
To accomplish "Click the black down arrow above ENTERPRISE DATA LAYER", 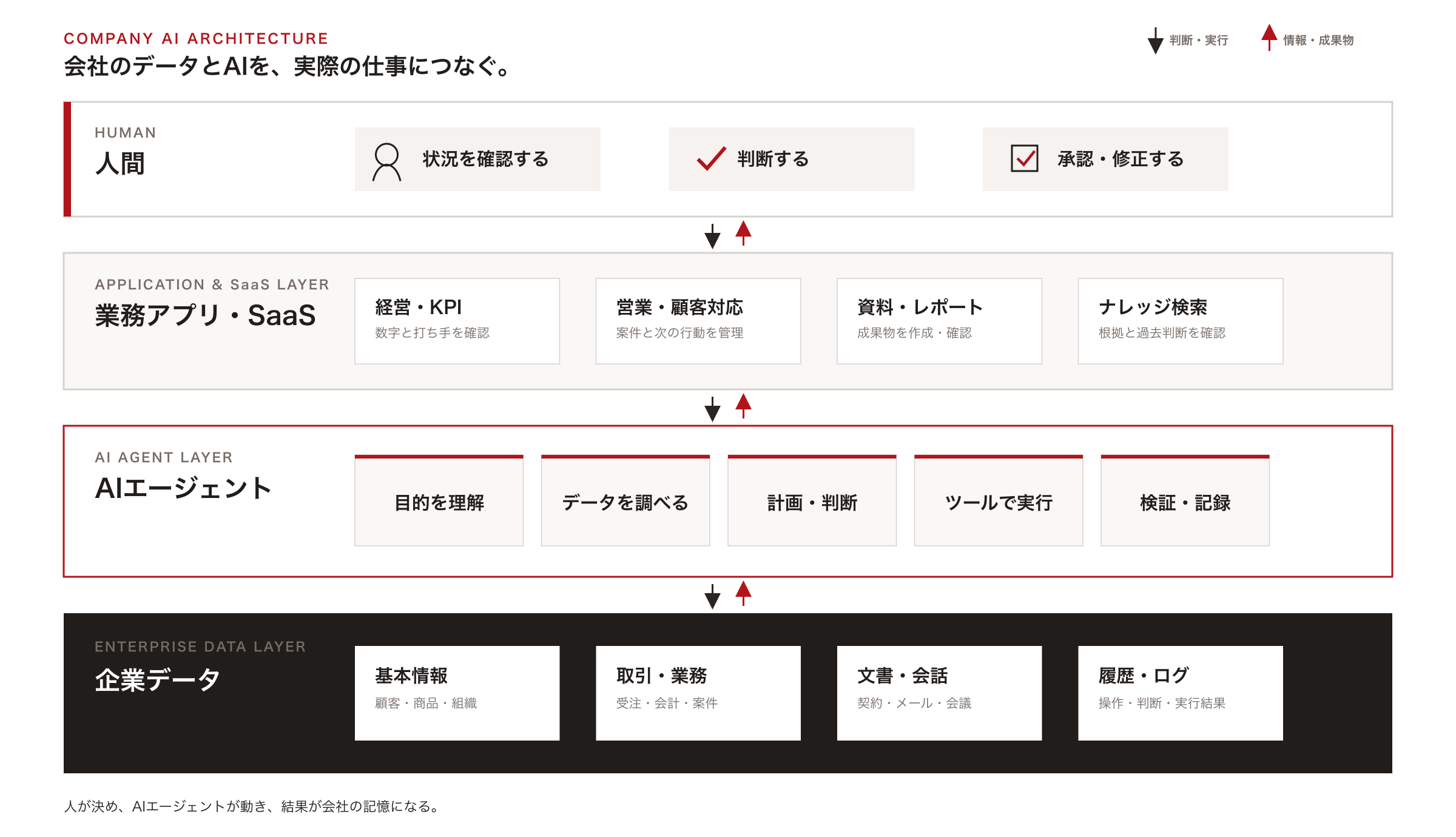I will tap(712, 597).
